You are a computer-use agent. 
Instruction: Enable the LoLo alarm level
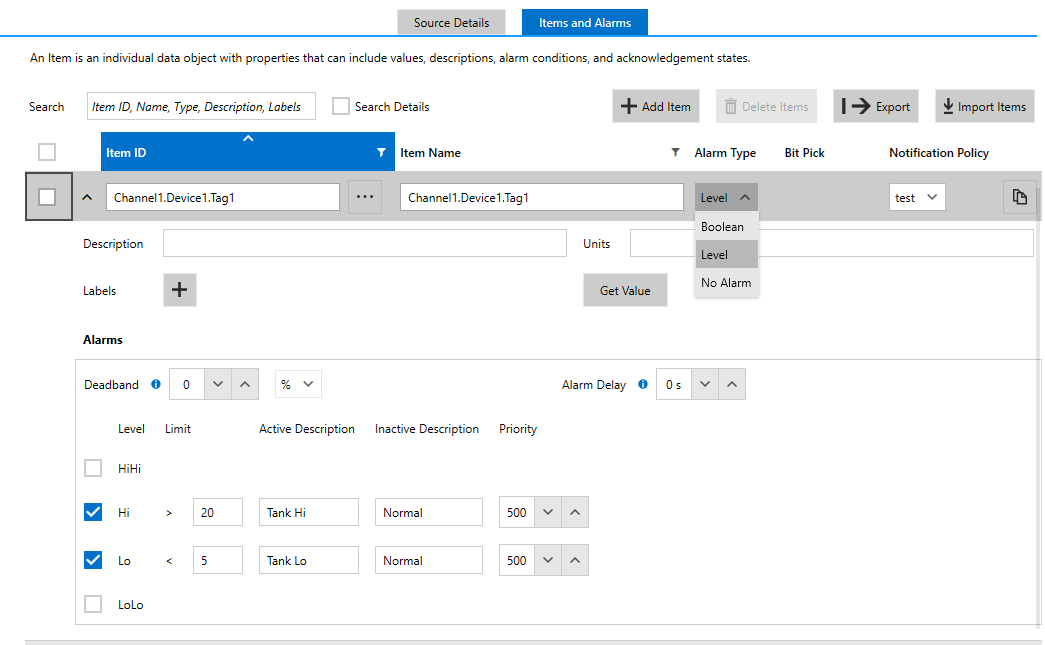click(x=93, y=604)
